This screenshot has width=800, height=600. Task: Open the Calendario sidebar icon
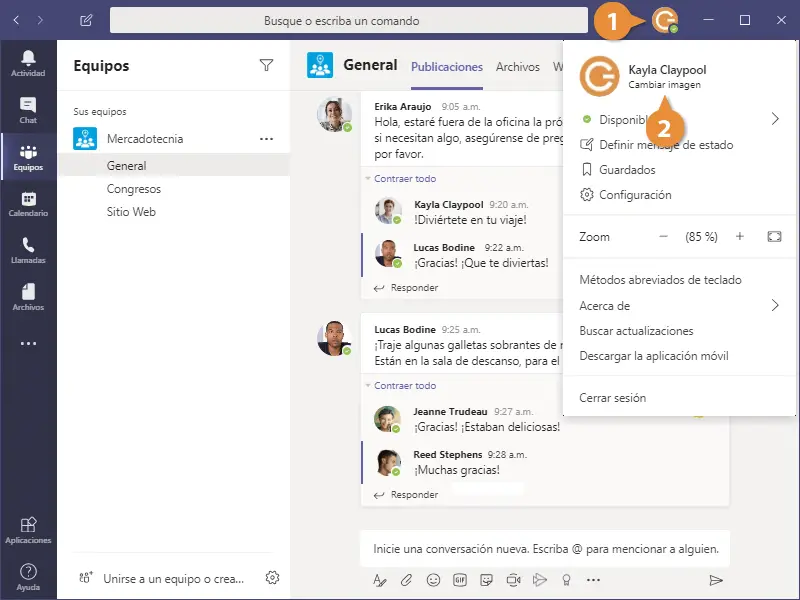pyautogui.click(x=28, y=204)
